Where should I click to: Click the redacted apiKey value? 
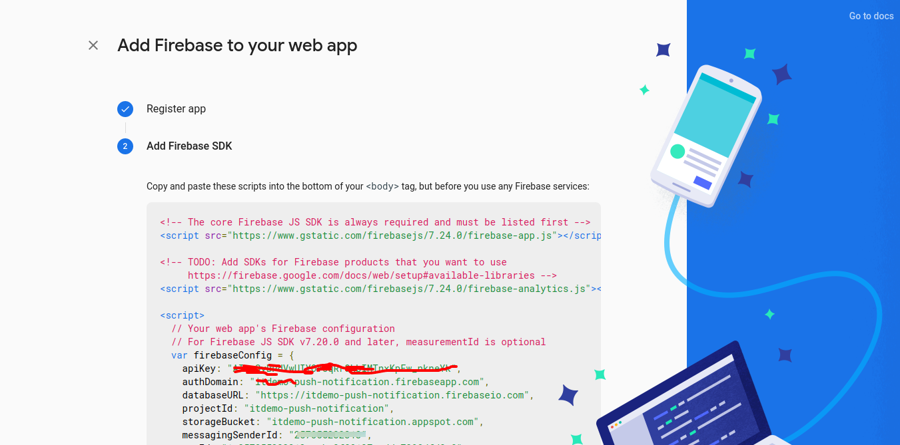click(345, 369)
